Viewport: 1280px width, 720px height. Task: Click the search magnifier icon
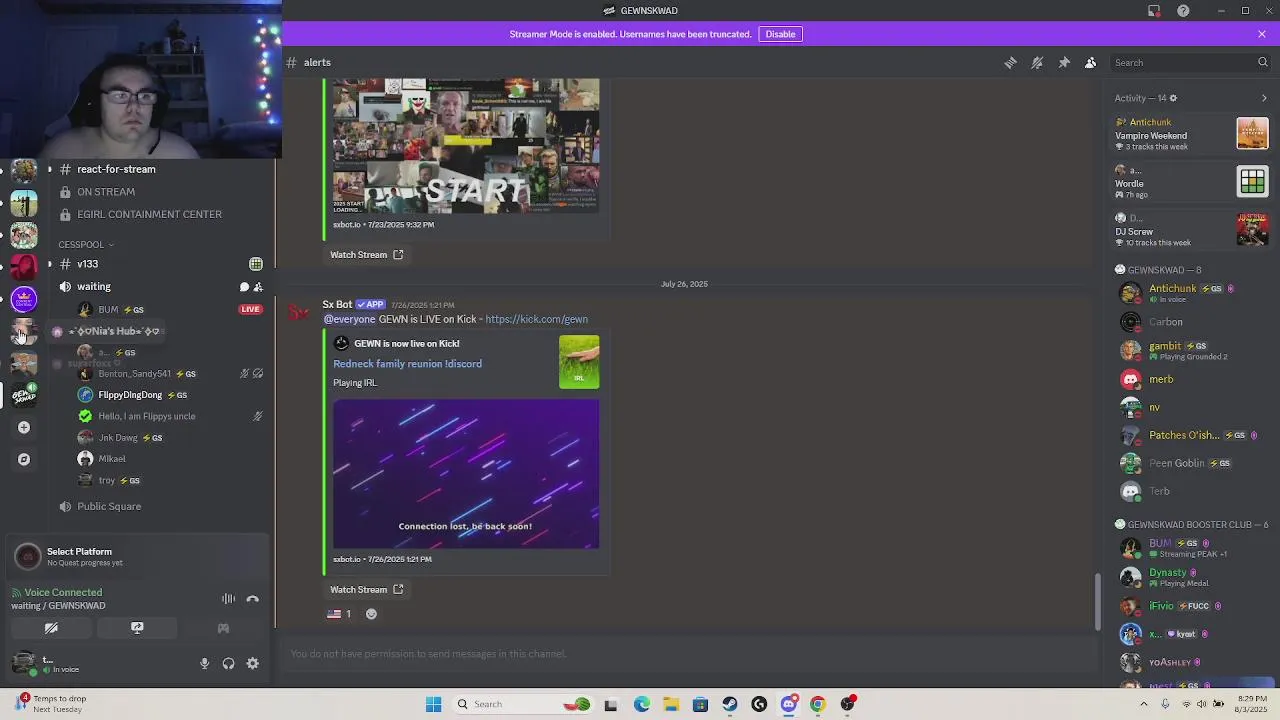[1262, 62]
